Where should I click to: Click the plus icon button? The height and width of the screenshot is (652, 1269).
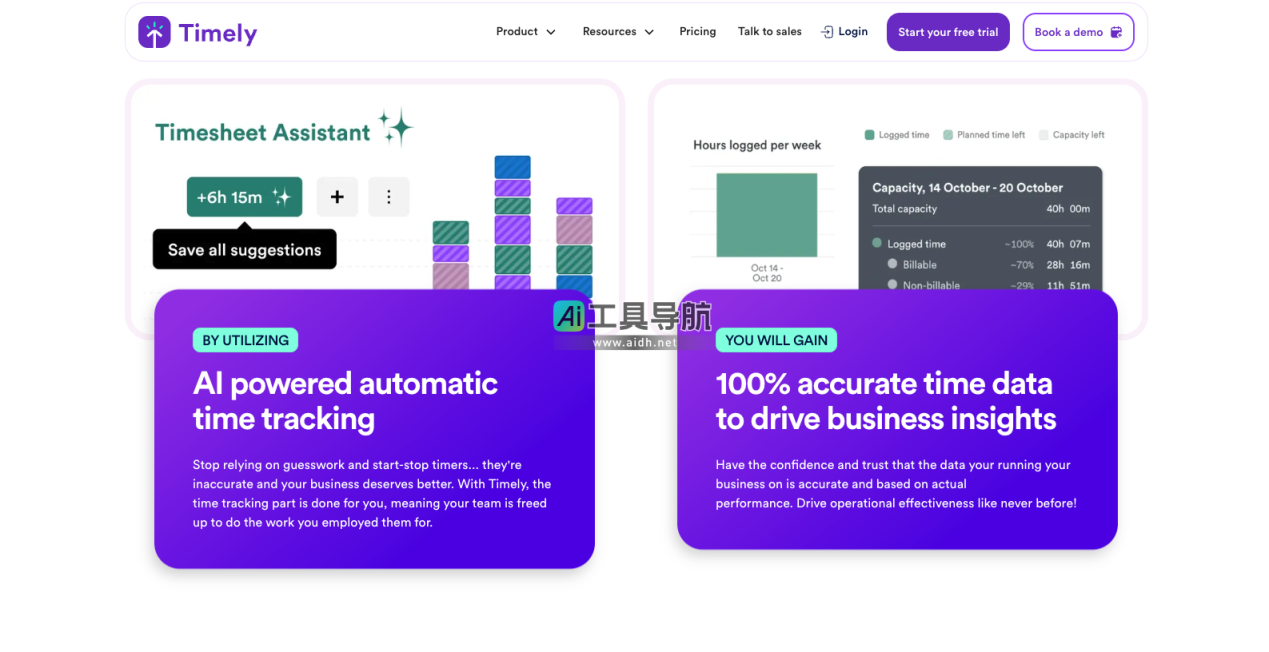click(x=337, y=197)
